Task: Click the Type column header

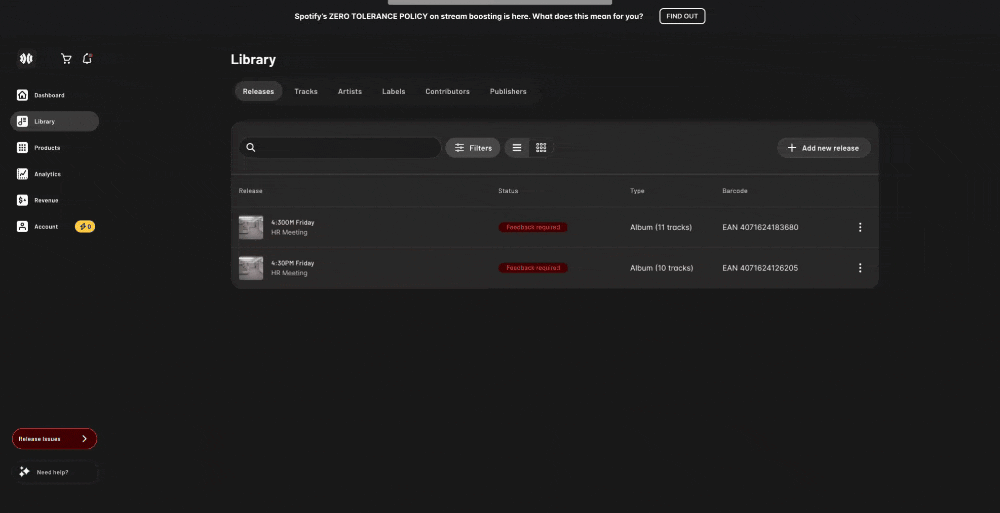Action: [637, 191]
